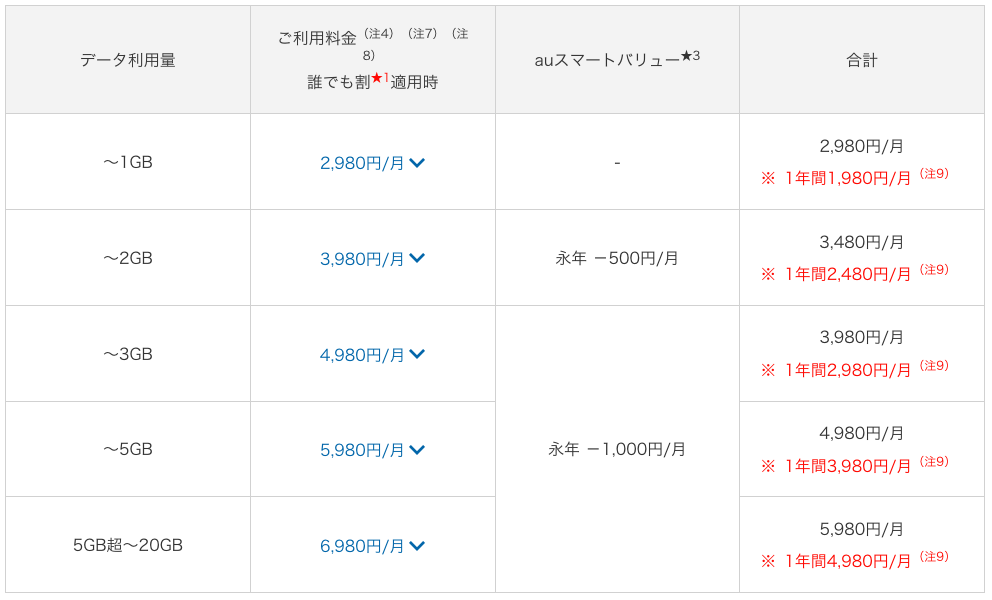The width and height of the screenshot is (992, 600).
Task: Click 注9 next to 1年間3,980円/月
Action: 934,461
